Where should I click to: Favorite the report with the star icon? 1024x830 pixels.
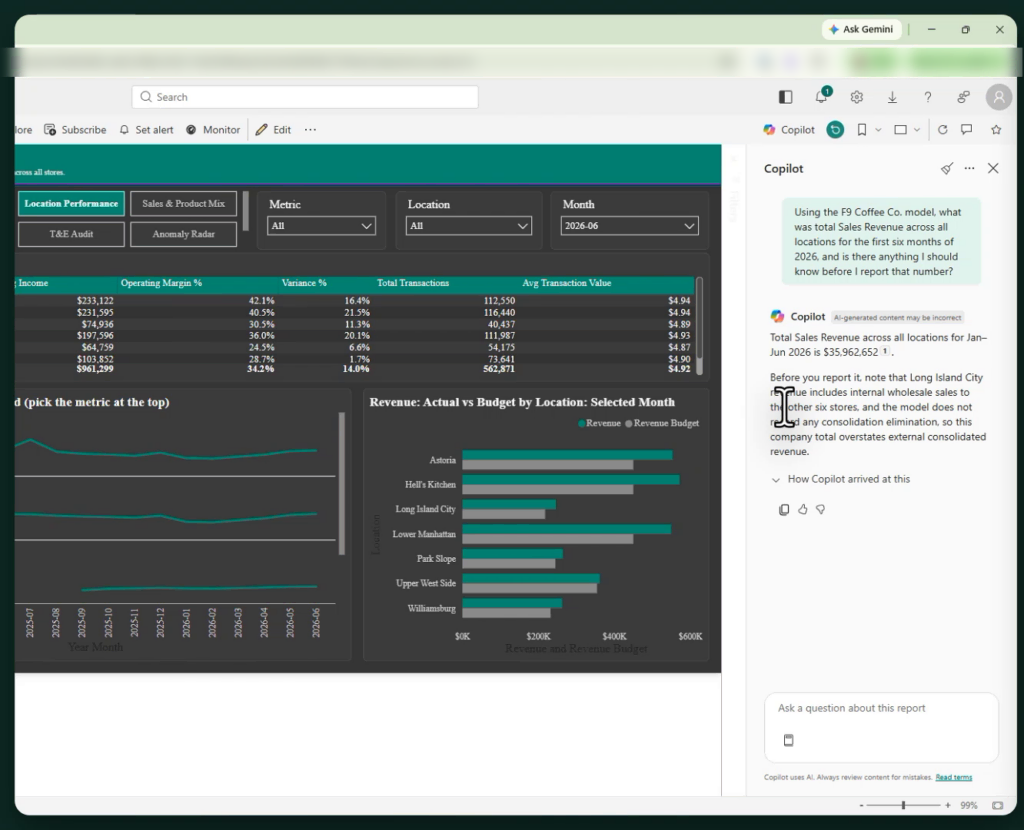(996, 130)
